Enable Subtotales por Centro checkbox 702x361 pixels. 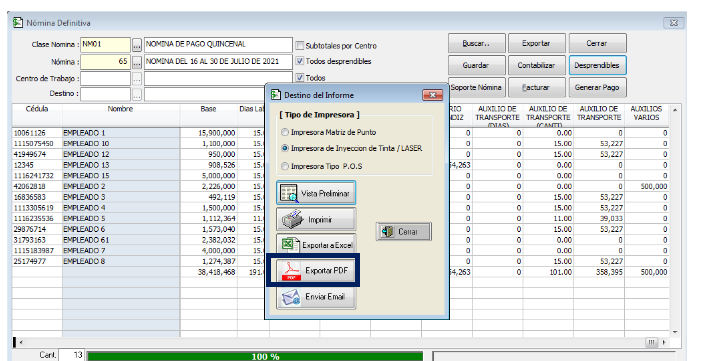[300, 46]
